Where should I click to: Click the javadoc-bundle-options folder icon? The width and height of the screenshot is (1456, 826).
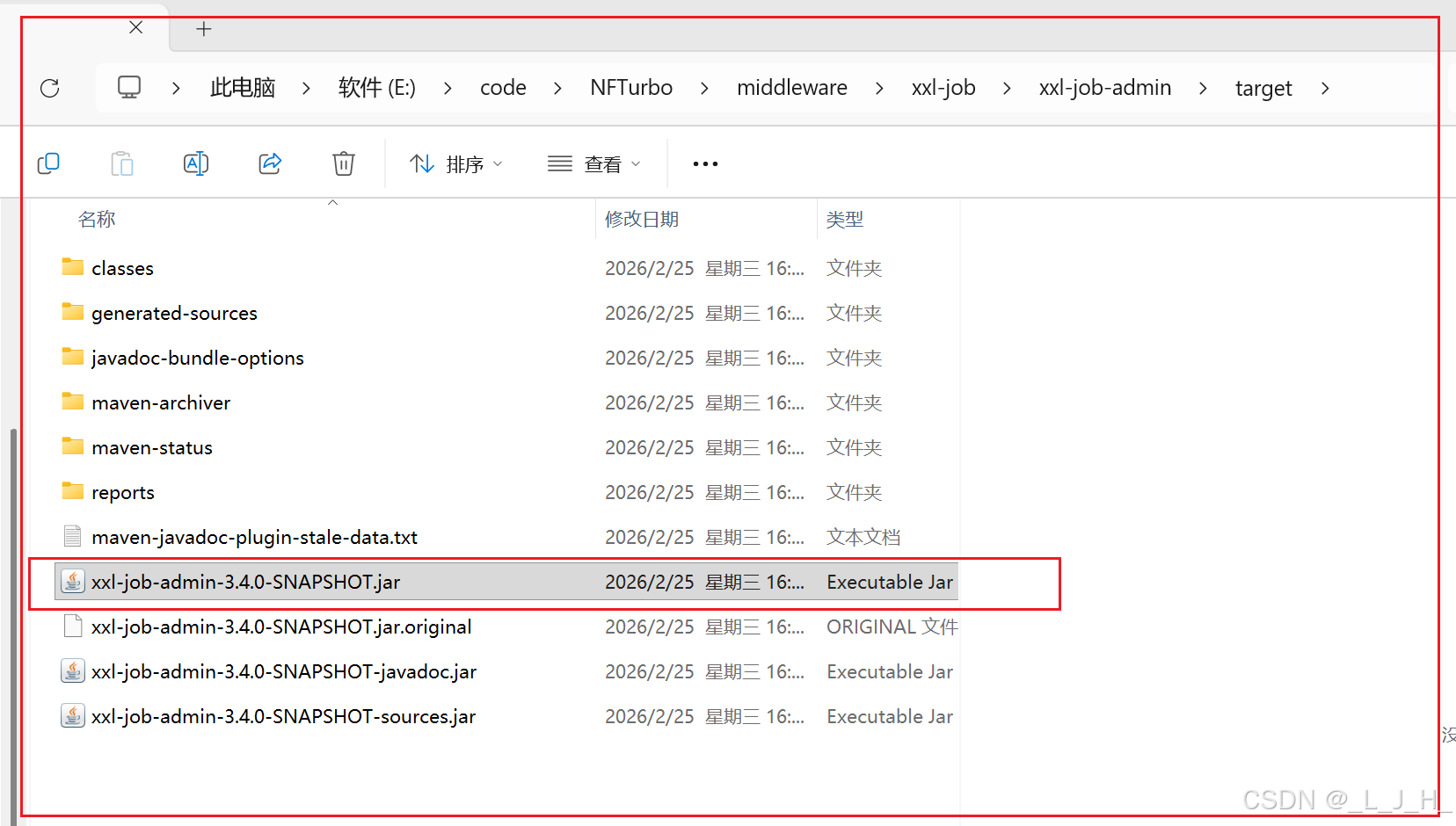73,357
